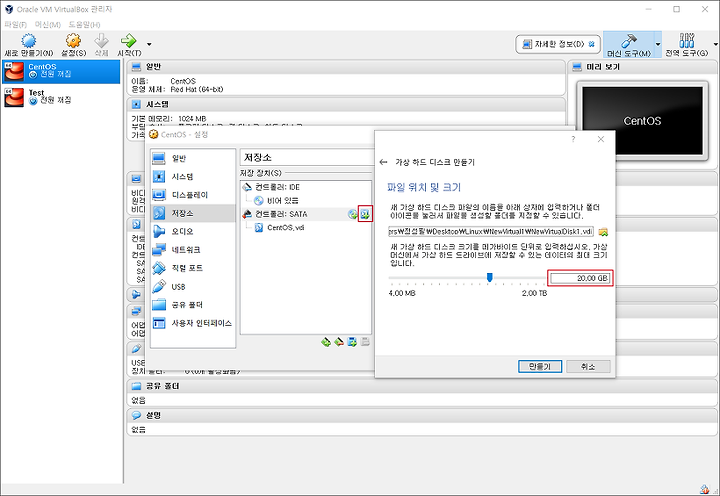Click the help question mark in wizard title
The height and width of the screenshot is (496, 720).
pyautogui.click(x=573, y=139)
